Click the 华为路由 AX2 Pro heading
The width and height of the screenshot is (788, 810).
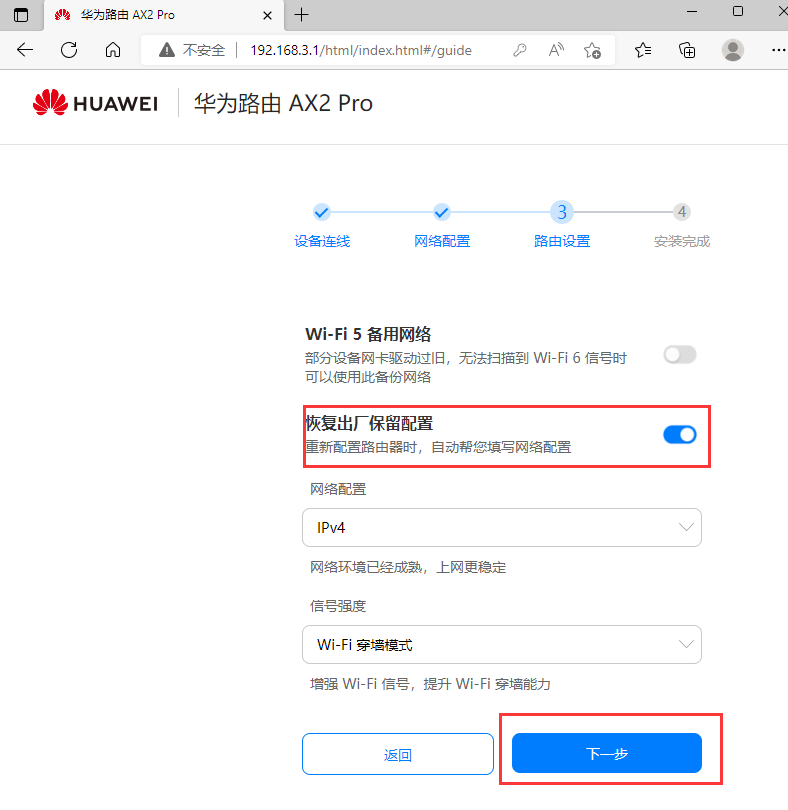pos(283,103)
